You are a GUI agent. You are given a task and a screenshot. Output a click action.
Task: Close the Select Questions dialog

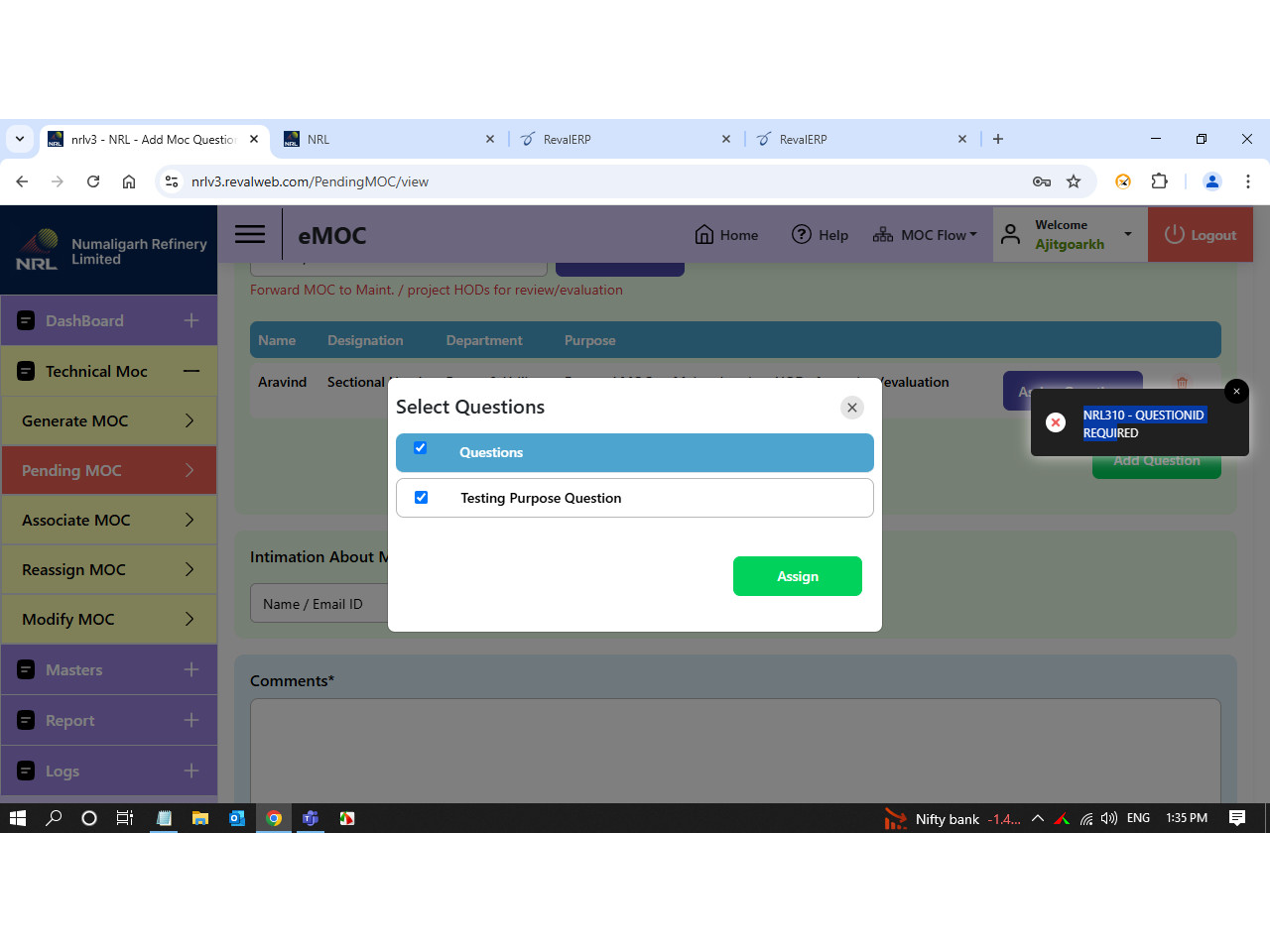pyautogui.click(x=851, y=408)
